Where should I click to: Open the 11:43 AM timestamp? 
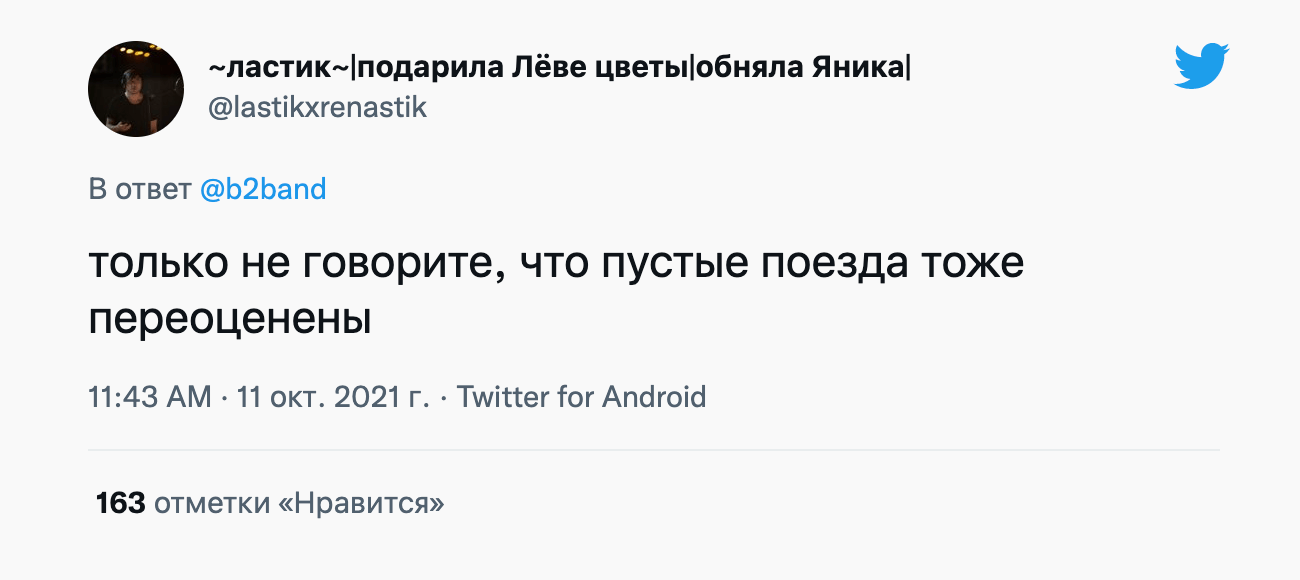point(150,396)
